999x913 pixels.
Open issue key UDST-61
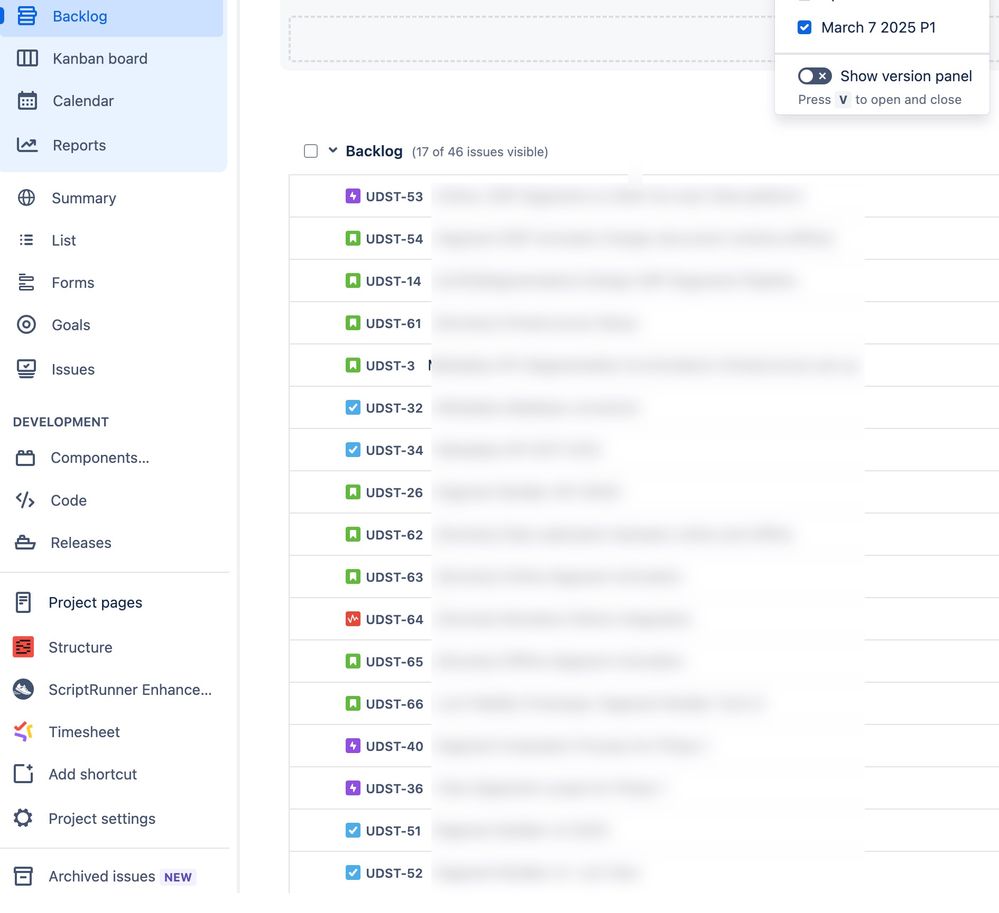click(x=394, y=324)
